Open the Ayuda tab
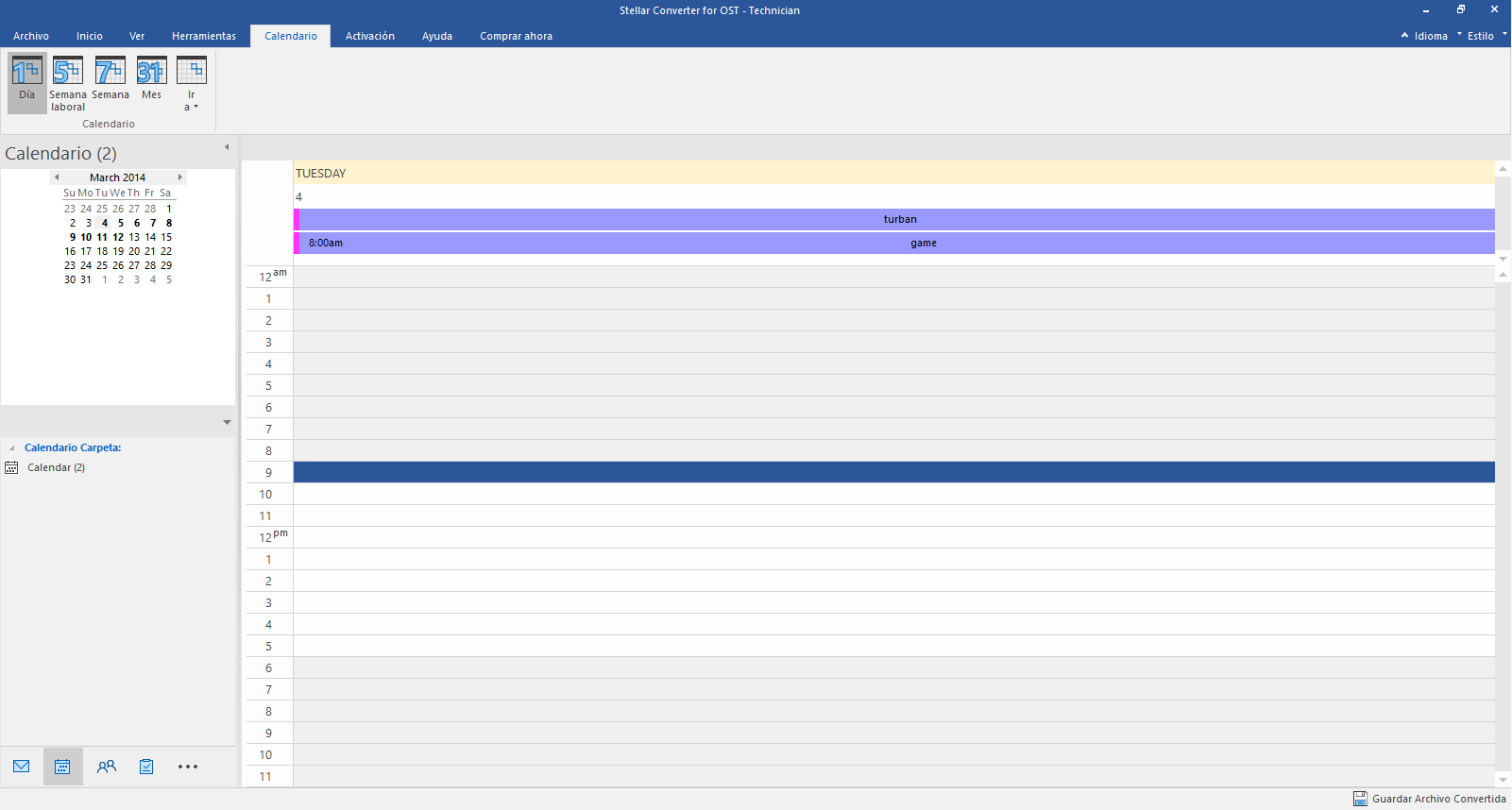 pos(437,36)
